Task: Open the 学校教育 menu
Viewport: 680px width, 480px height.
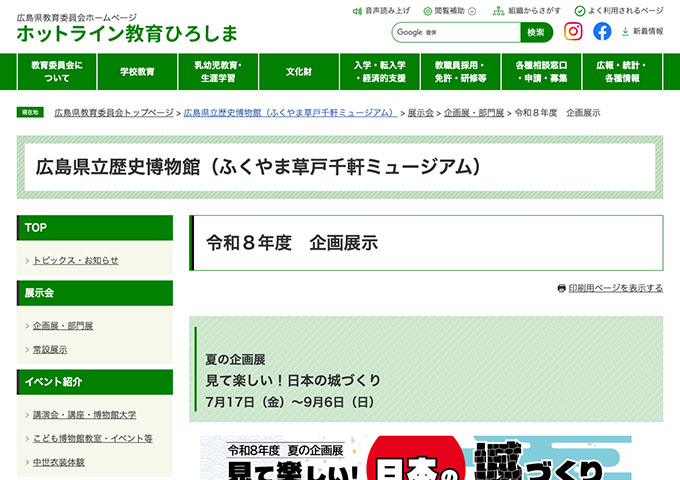Action: tap(137, 72)
